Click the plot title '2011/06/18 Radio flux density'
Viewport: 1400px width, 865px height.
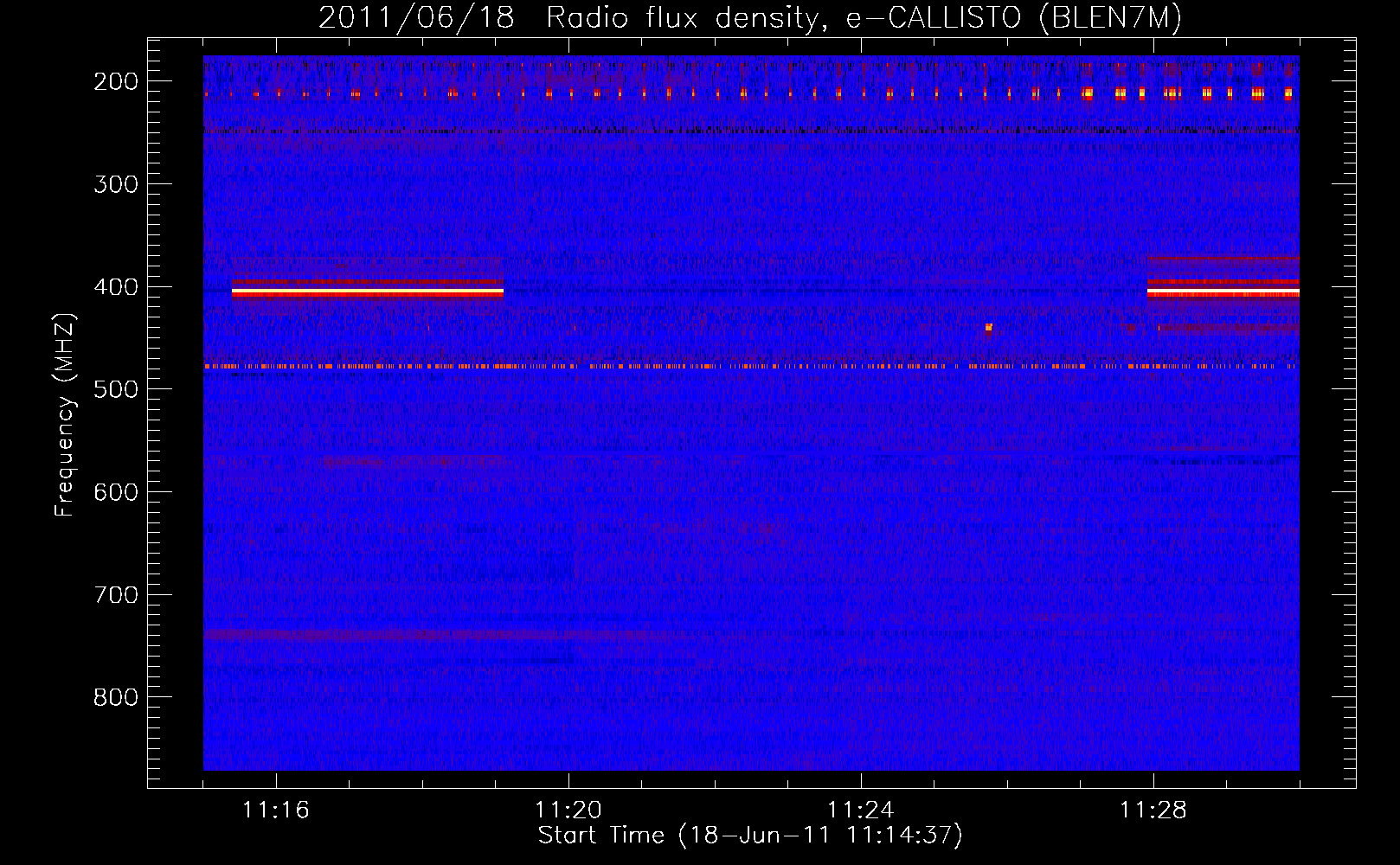(750, 18)
